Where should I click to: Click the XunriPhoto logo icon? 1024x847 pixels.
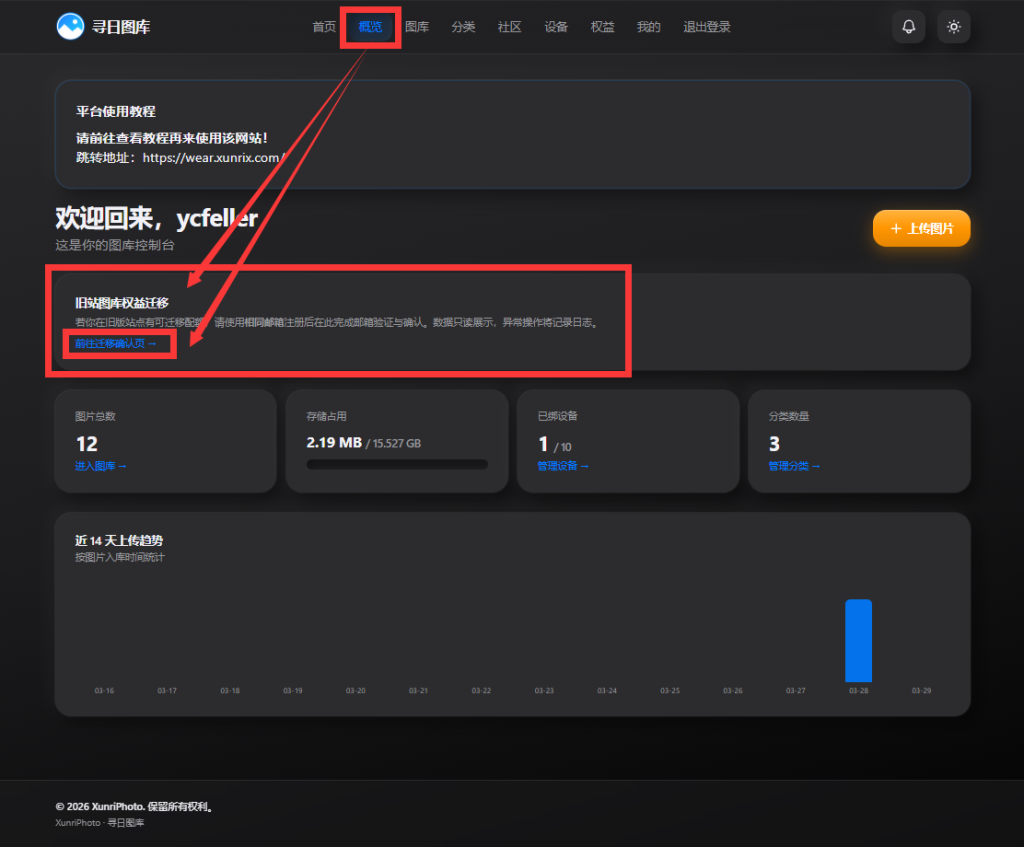coord(70,27)
